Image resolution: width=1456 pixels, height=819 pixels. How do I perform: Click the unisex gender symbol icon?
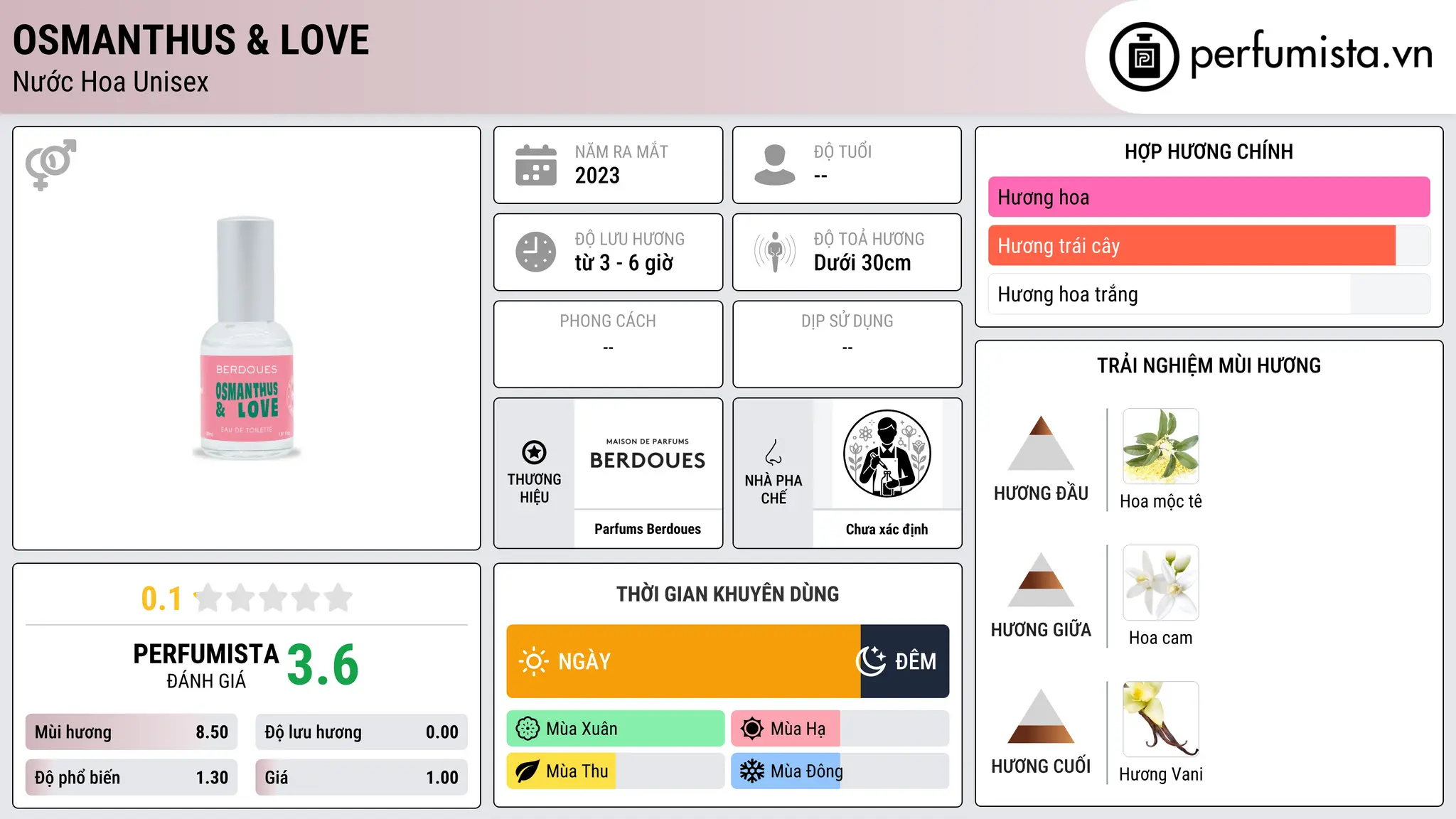tap(50, 165)
